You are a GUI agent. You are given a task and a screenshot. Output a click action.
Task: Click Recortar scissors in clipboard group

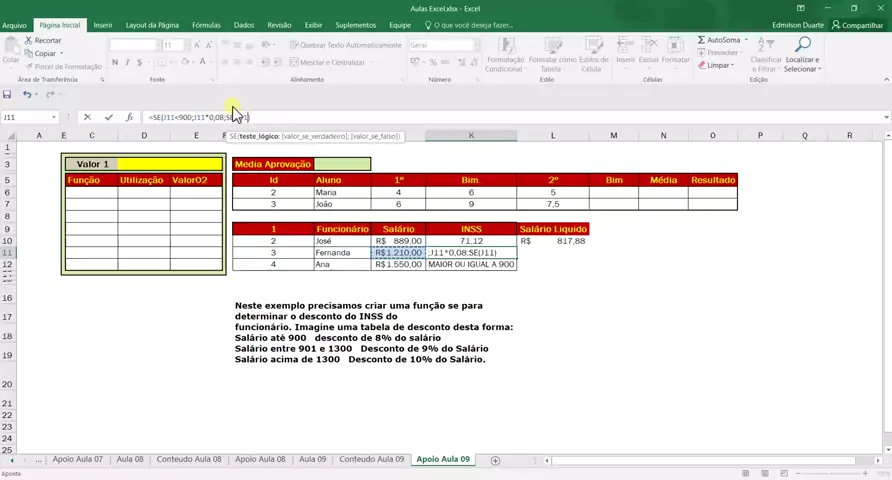tap(28, 40)
